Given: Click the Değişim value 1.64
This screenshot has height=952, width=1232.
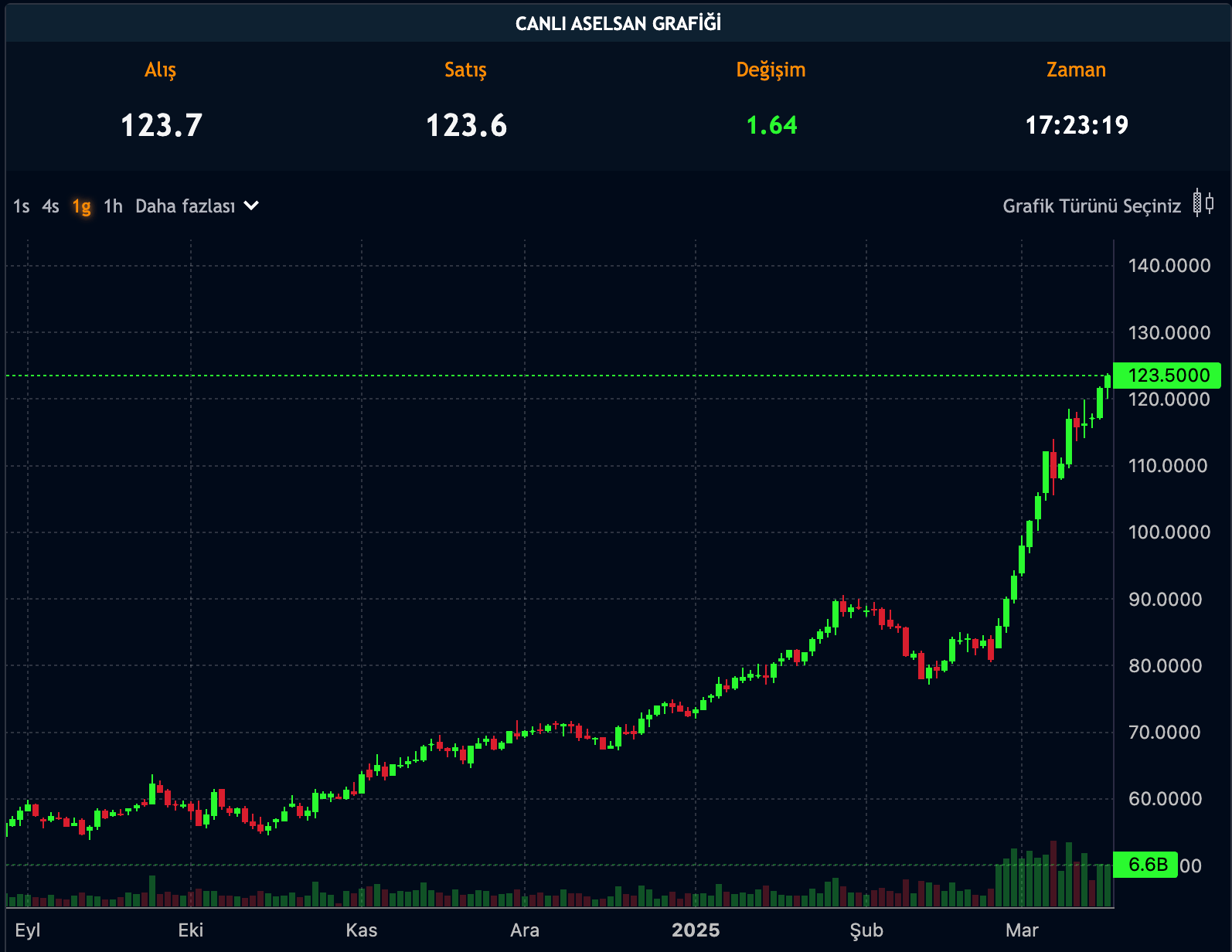Looking at the screenshot, I should 771,125.
